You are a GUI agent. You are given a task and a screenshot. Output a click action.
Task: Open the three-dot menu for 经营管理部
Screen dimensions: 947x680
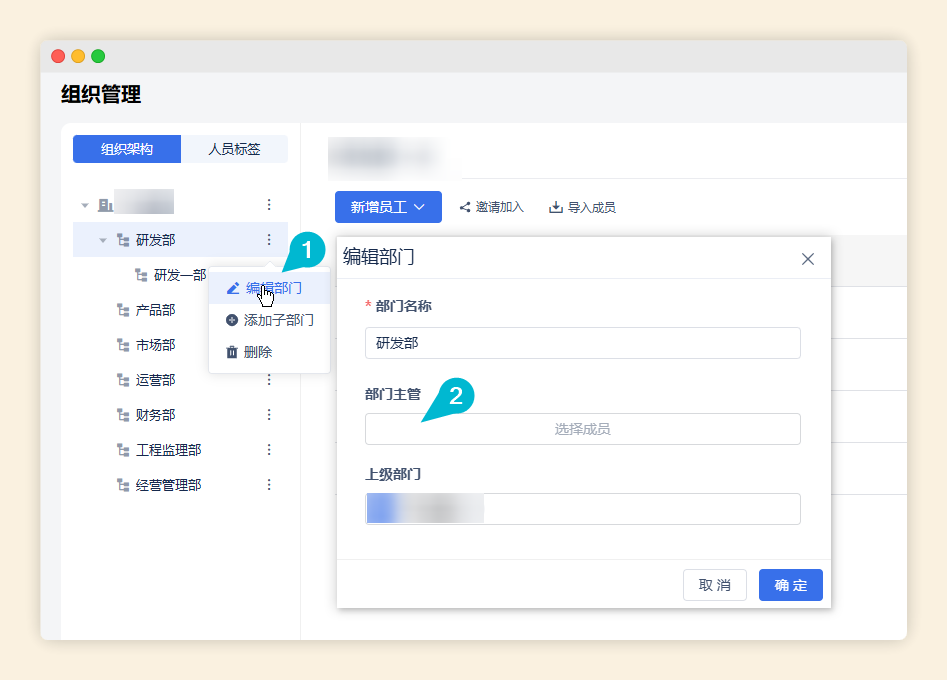pyautogui.click(x=268, y=485)
